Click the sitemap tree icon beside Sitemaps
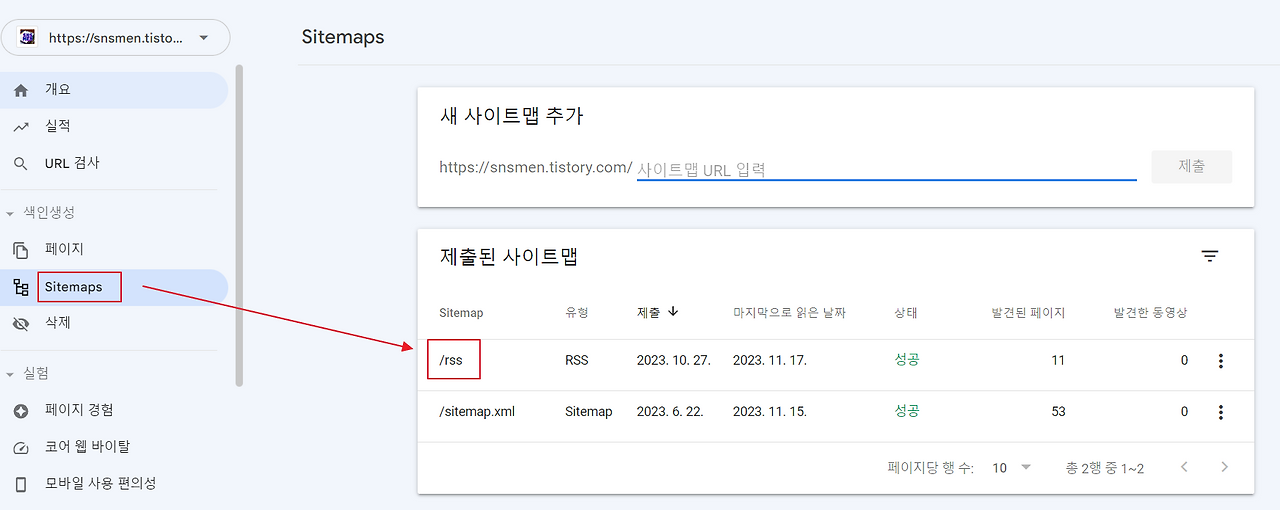This screenshot has height=510, width=1280. tap(21, 288)
